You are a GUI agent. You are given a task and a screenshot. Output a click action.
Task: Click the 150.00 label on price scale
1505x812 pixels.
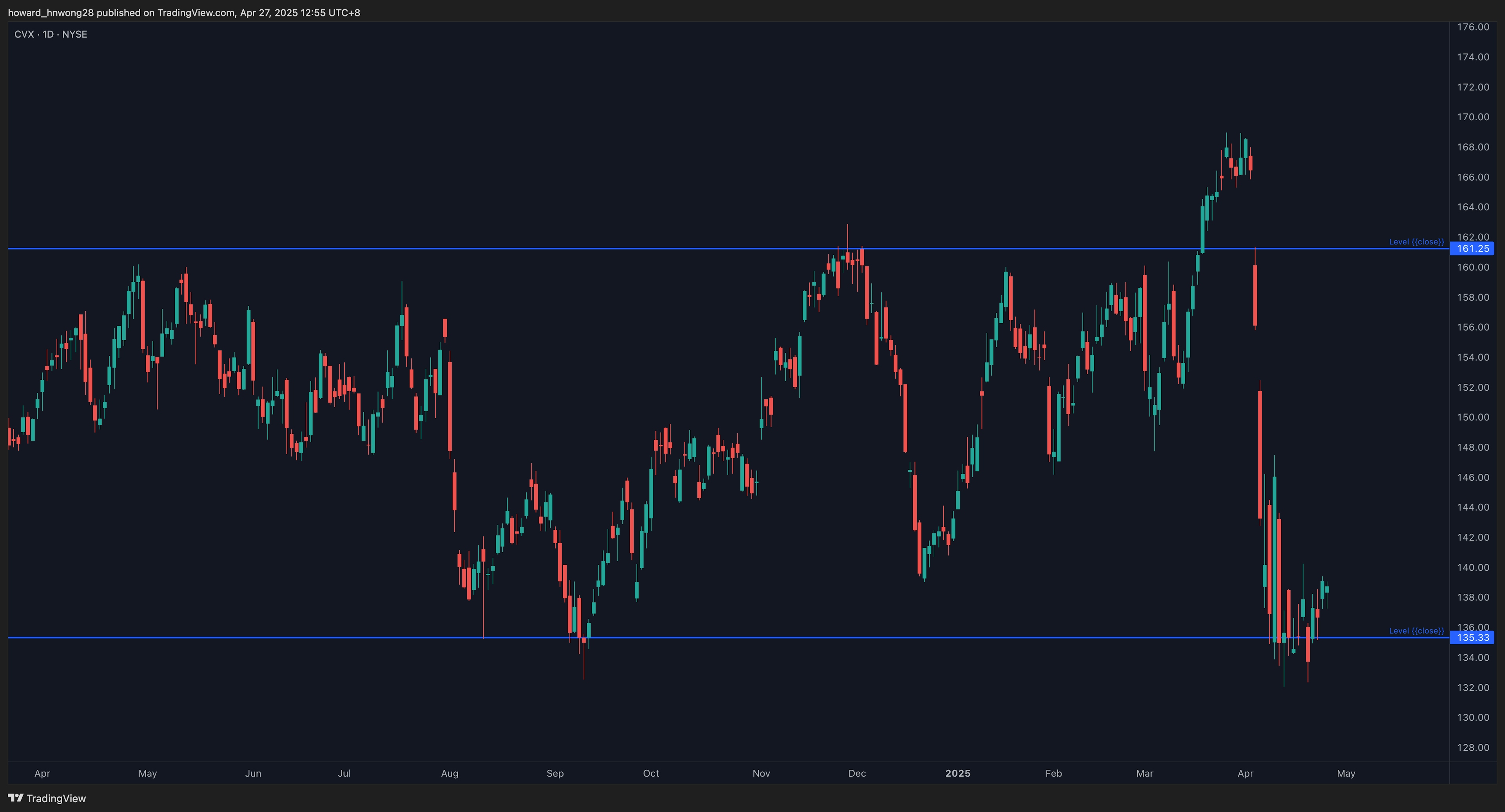(1473, 417)
